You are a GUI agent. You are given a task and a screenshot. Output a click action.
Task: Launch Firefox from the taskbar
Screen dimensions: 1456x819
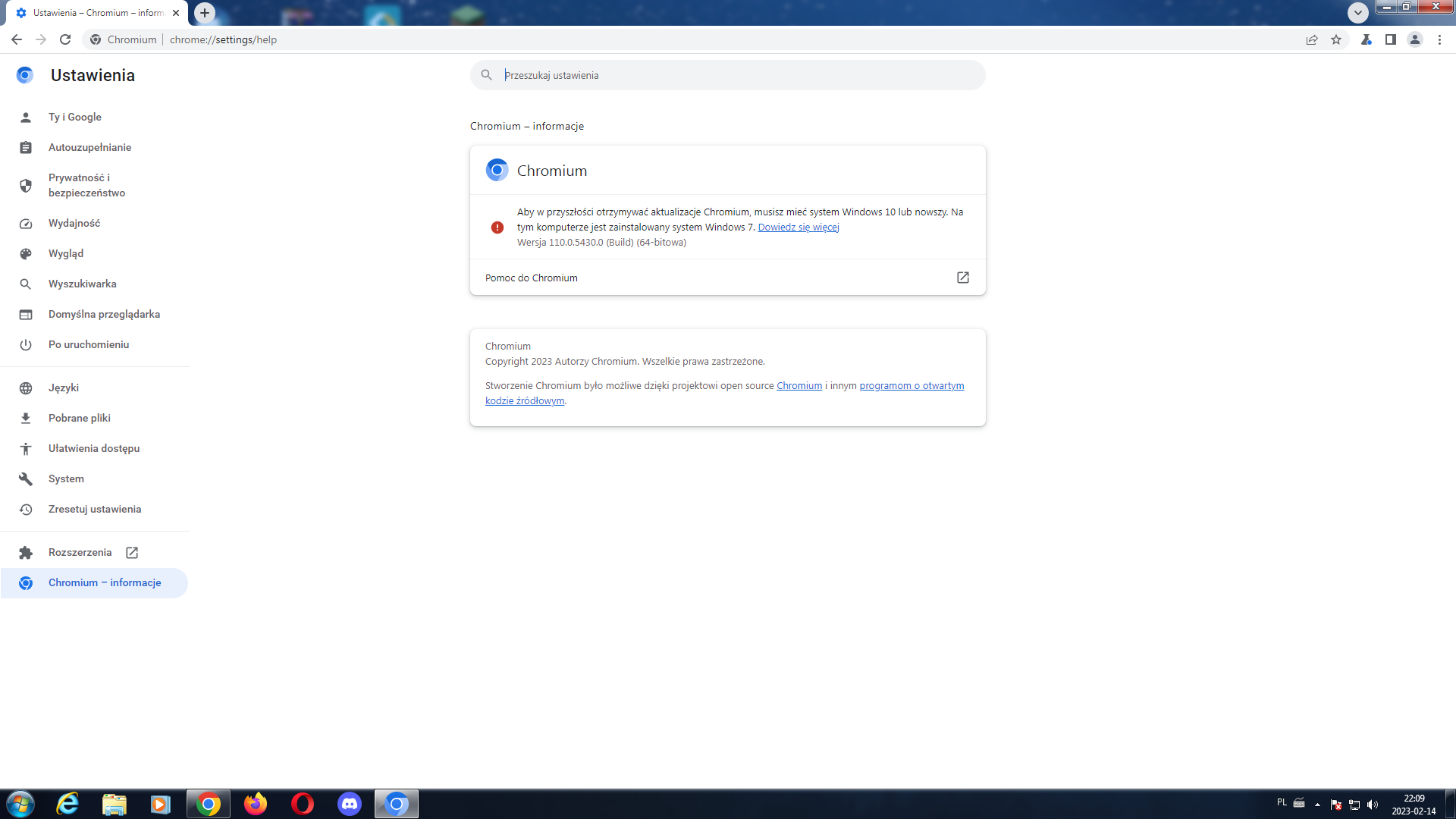pyautogui.click(x=256, y=804)
